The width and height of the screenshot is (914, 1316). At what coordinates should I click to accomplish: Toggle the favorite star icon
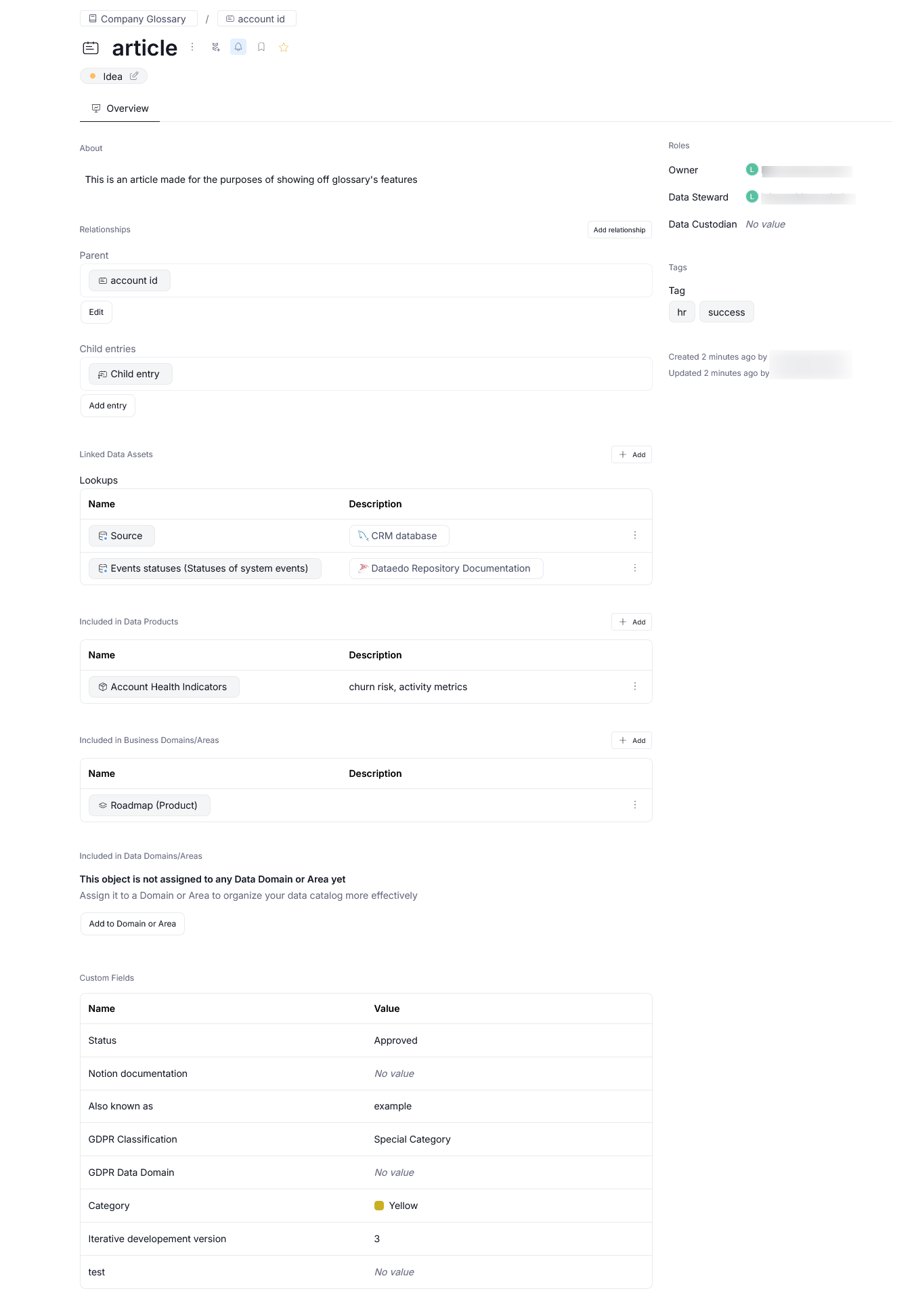284,47
